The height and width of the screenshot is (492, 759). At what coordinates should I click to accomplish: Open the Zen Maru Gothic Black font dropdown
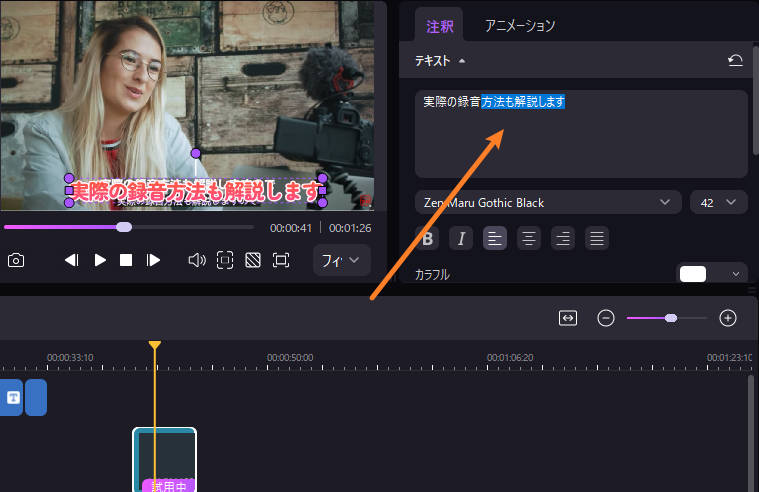(548, 202)
